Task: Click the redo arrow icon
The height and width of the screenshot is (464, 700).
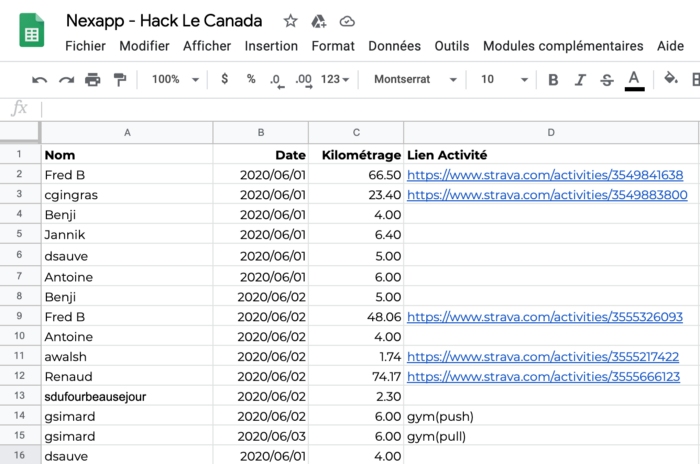Action: coord(67,80)
